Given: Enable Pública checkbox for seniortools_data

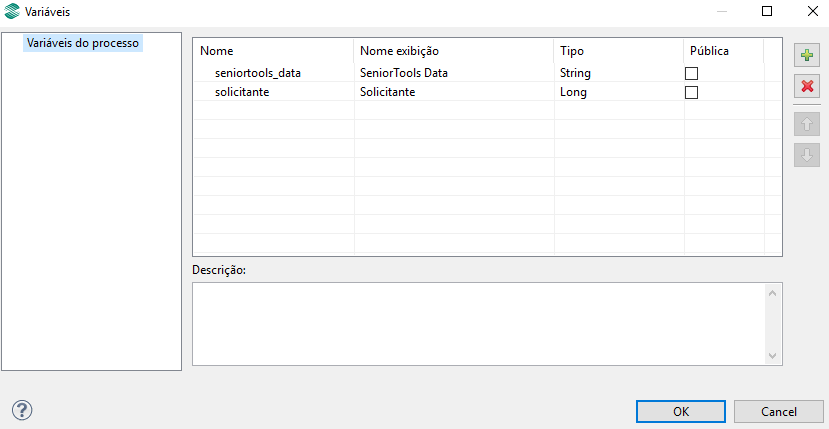Looking at the screenshot, I should (691, 73).
